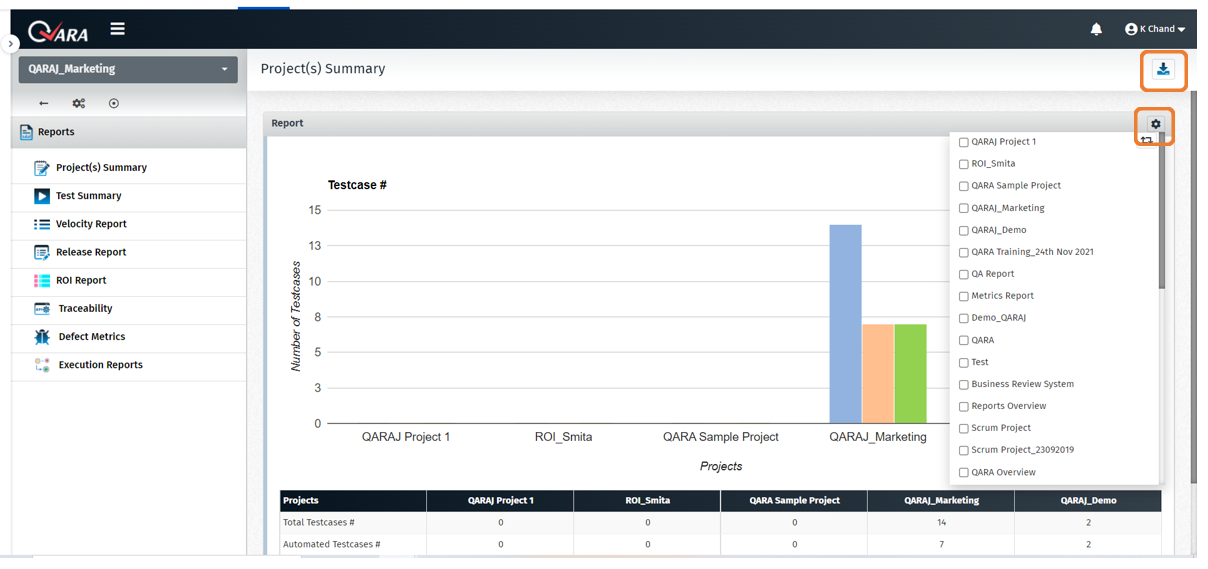Open Test Summary report
Image resolution: width=1208 pixels, height=569 pixels.
coord(88,196)
